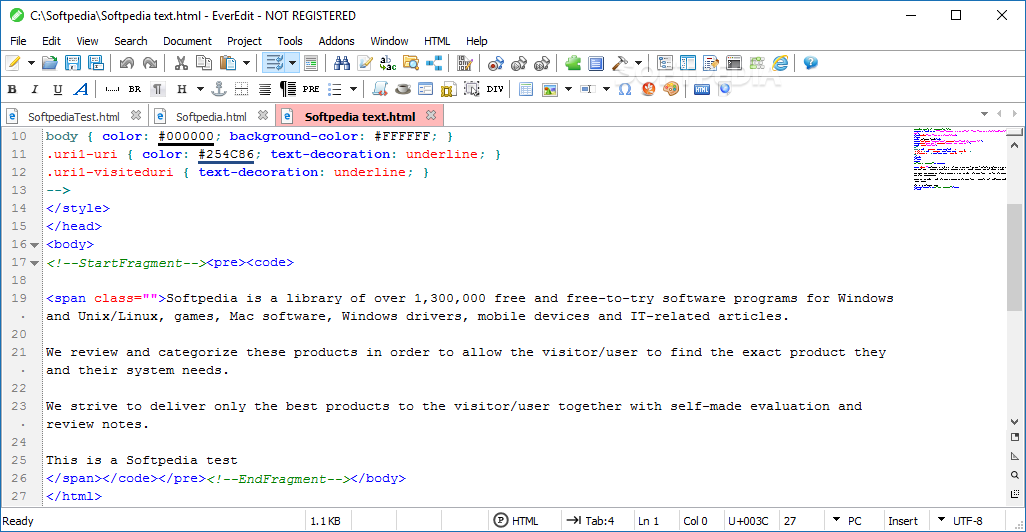Click the #254C86 color value
Viewport: 1026px width, 532px height.
[226, 154]
